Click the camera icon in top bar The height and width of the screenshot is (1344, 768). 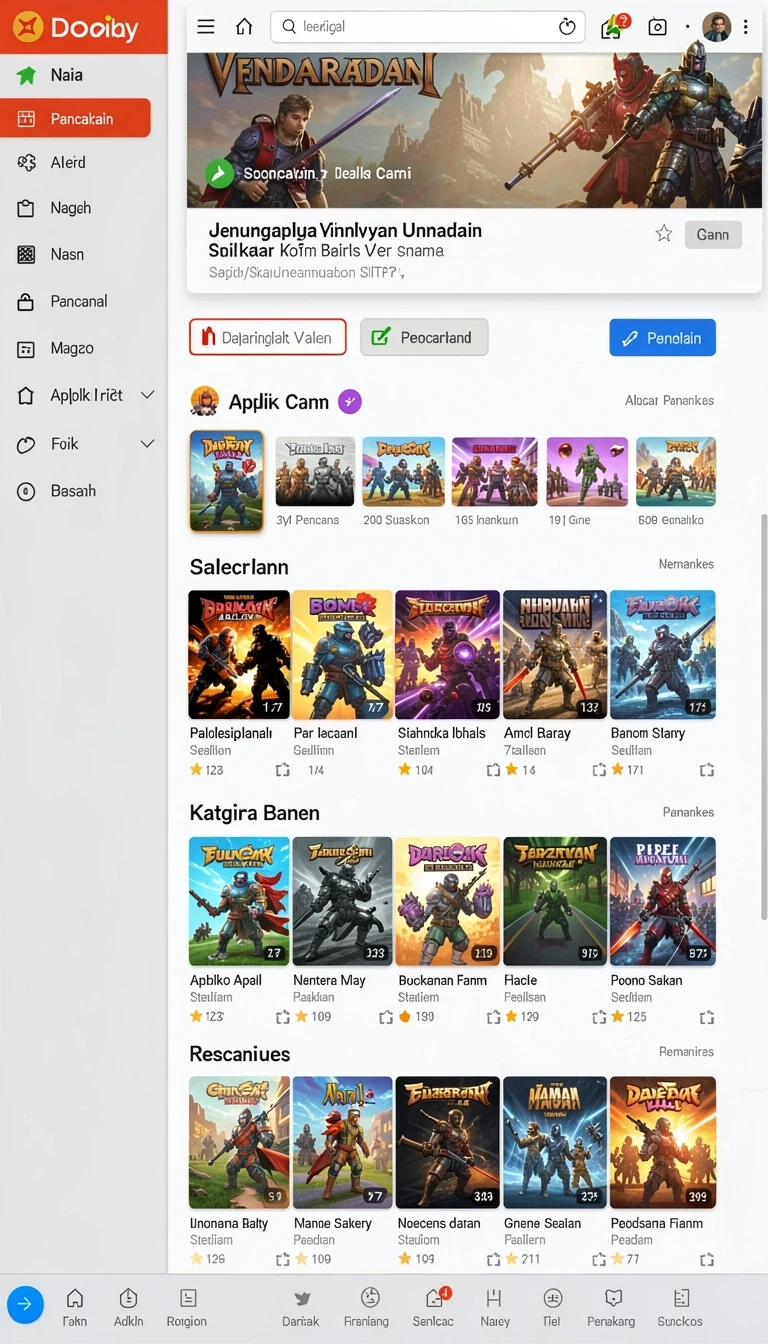(x=657, y=27)
